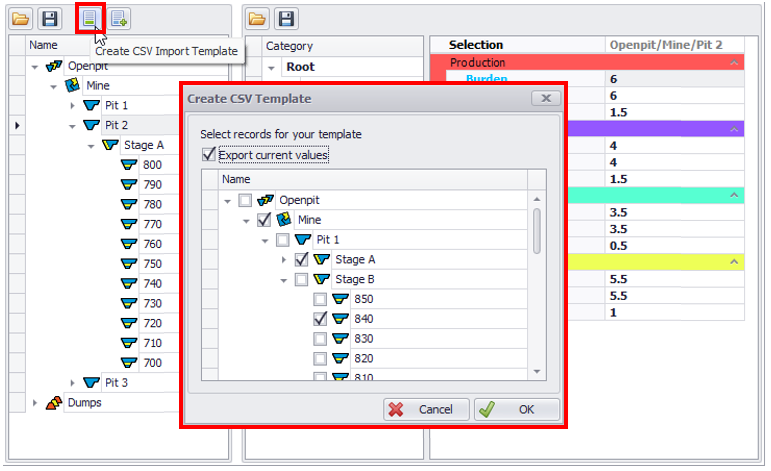The image size is (771, 471).
Task: Expand Pit 1 node in left tree
Action: coord(72,105)
